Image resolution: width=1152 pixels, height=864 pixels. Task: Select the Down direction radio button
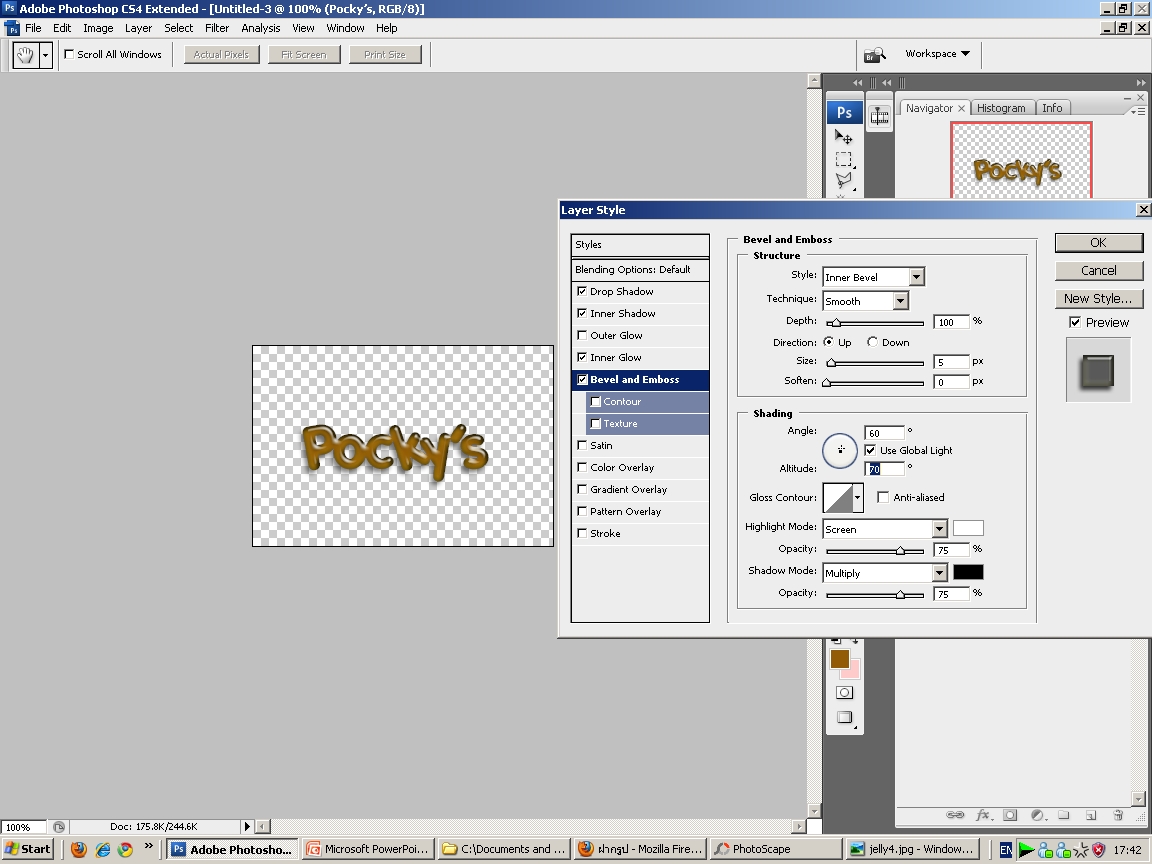[x=872, y=342]
